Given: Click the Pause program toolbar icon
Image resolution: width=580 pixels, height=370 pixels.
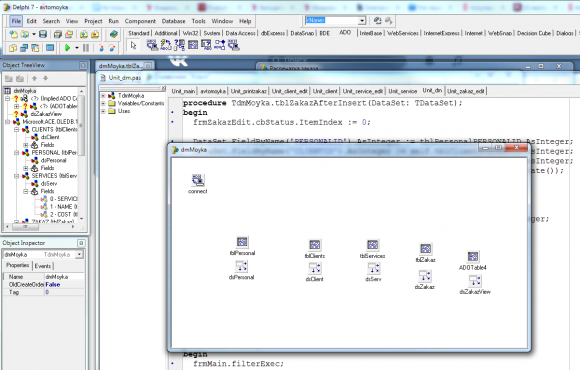Looking at the screenshot, I should 86,48.
